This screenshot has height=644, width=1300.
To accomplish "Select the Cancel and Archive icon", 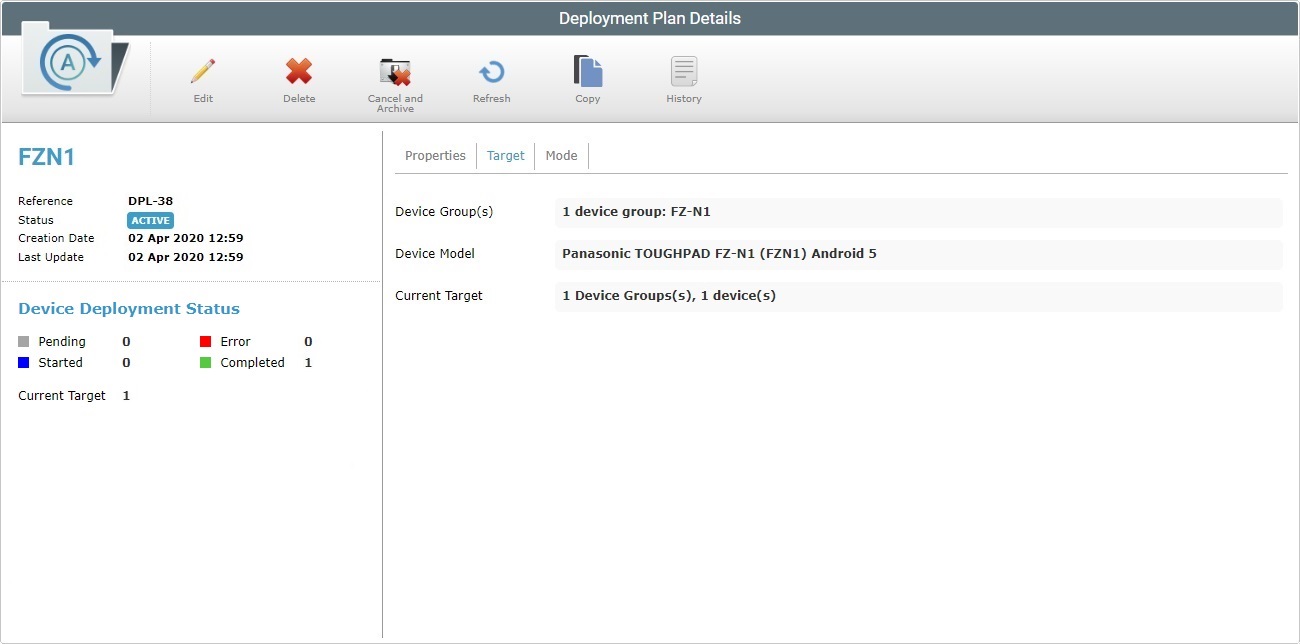I will point(395,73).
